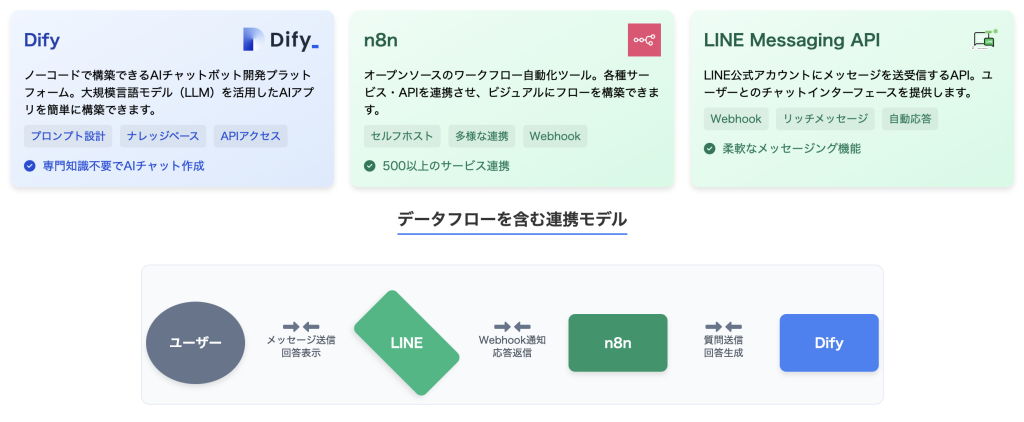Click the 自動応答 tag

910,119
